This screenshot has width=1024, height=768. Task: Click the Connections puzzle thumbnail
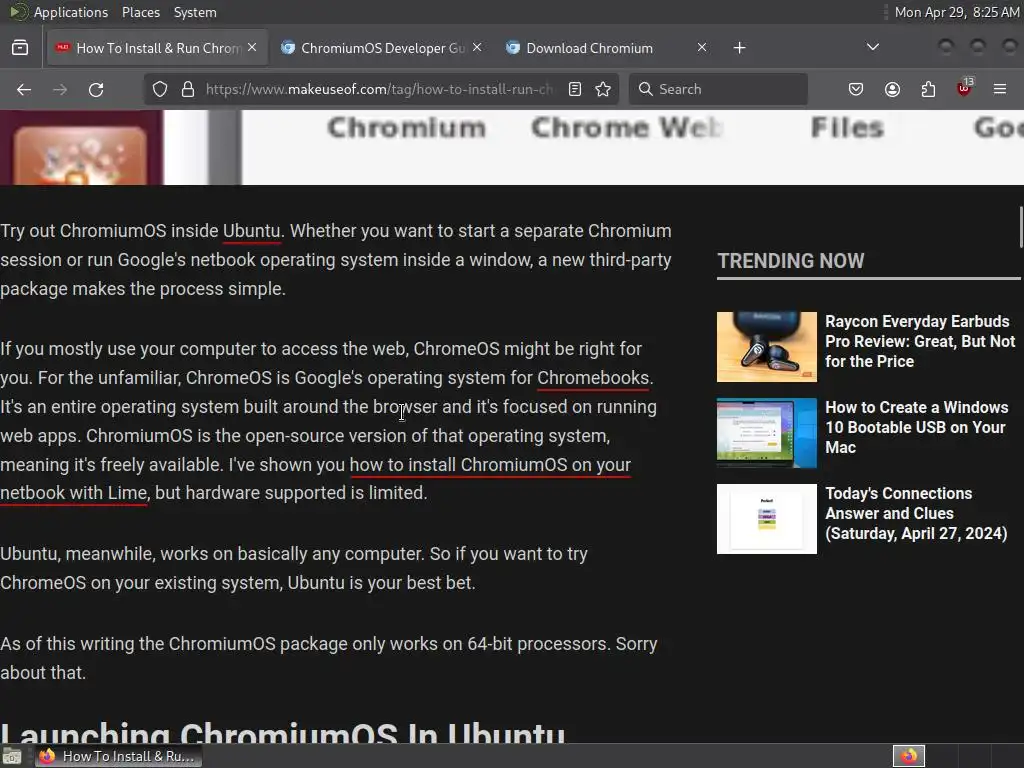[767, 519]
